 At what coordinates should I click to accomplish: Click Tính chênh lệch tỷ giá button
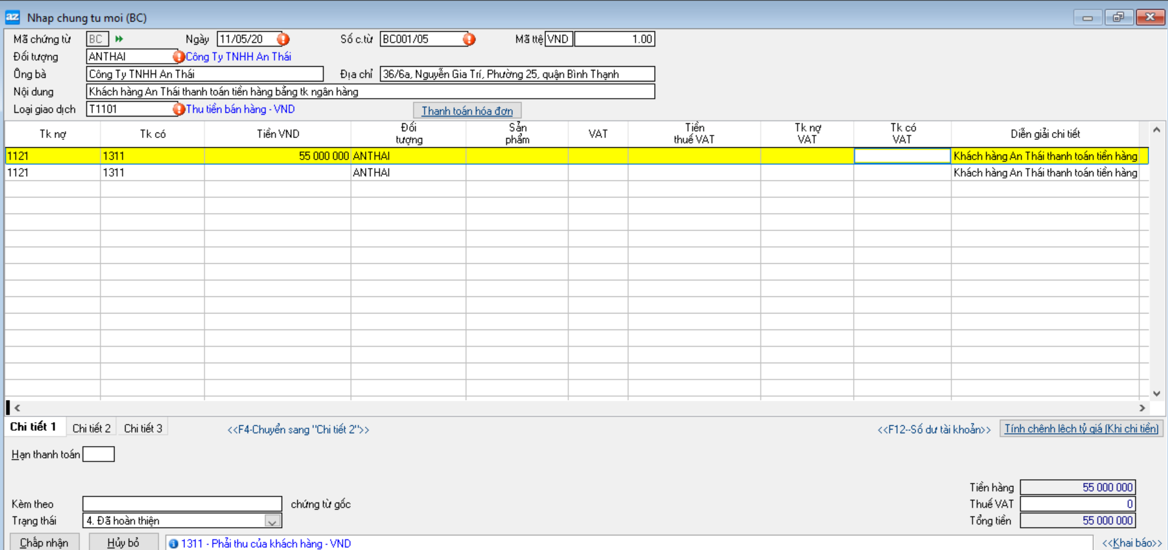pos(1082,429)
